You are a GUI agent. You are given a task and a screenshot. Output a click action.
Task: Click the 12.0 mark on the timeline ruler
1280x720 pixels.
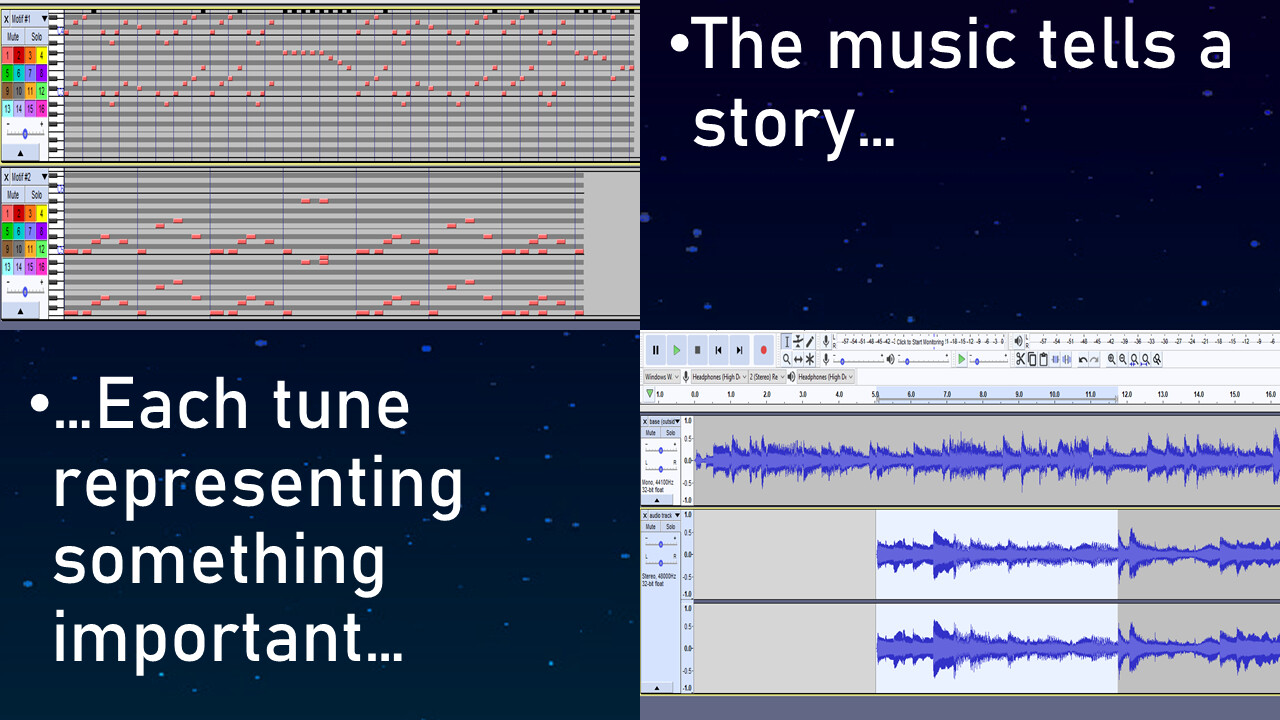(1126, 395)
